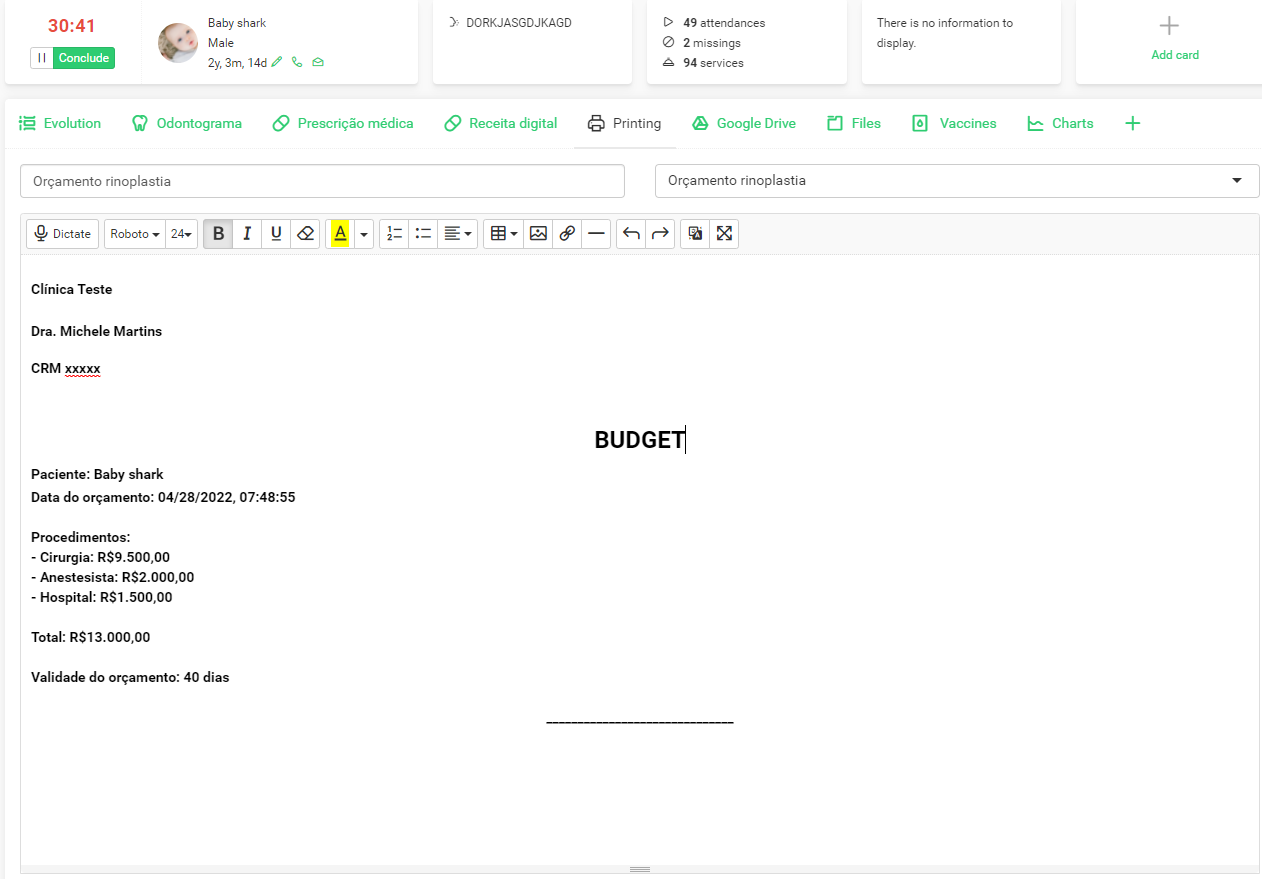Click the pencil edit patient icon
Viewport: 1262px width, 879px height.
(x=277, y=62)
